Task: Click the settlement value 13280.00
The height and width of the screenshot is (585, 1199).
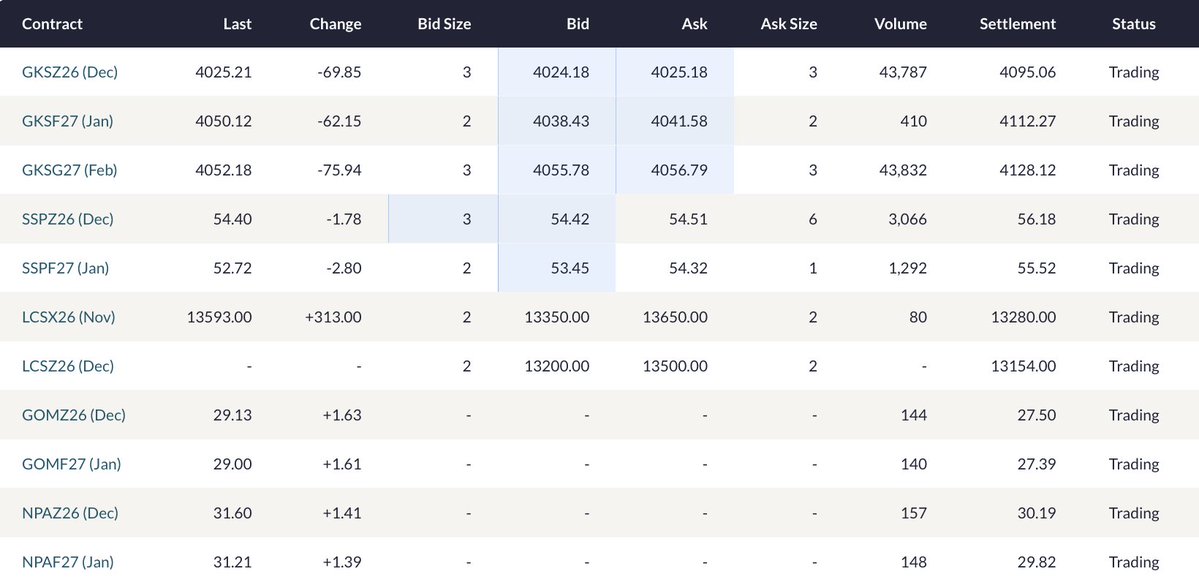Action: click(1023, 317)
